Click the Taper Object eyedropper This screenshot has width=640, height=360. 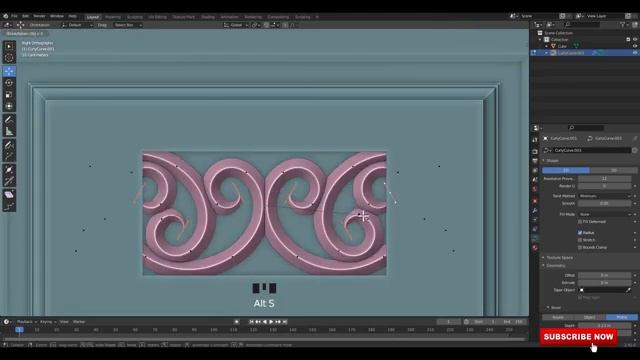tap(628, 290)
